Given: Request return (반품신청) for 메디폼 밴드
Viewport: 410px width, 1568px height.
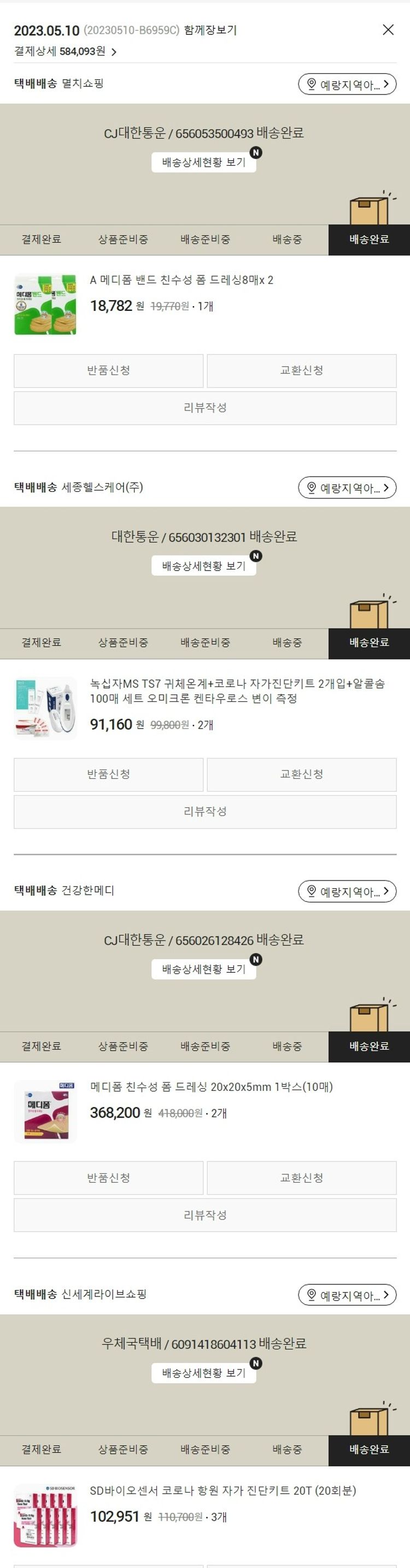Looking at the screenshot, I should click(x=108, y=371).
